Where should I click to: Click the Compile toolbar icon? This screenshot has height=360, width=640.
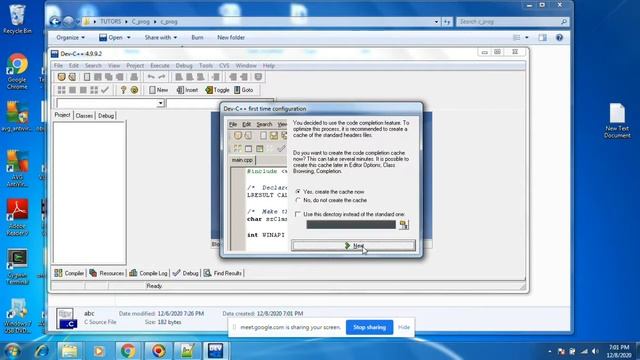point(61,90)
